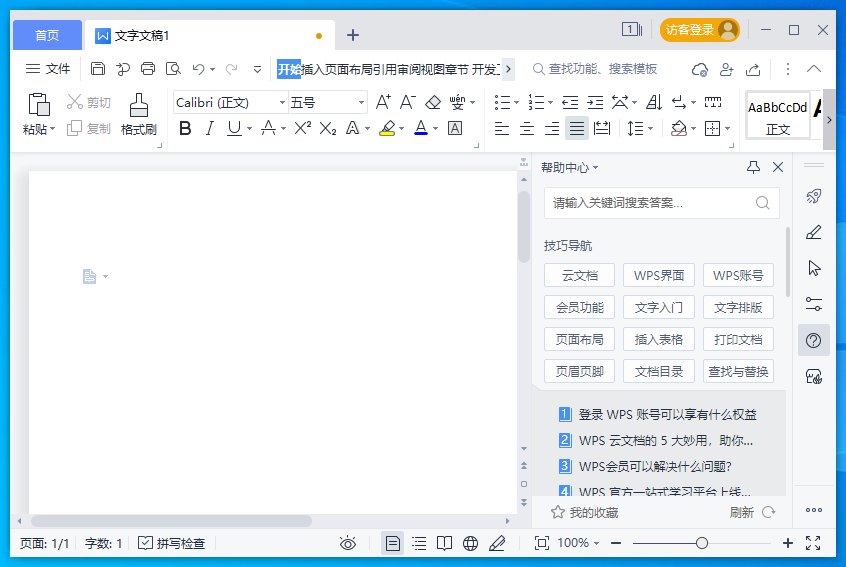Toggle Italic formatting

[210, 128]
